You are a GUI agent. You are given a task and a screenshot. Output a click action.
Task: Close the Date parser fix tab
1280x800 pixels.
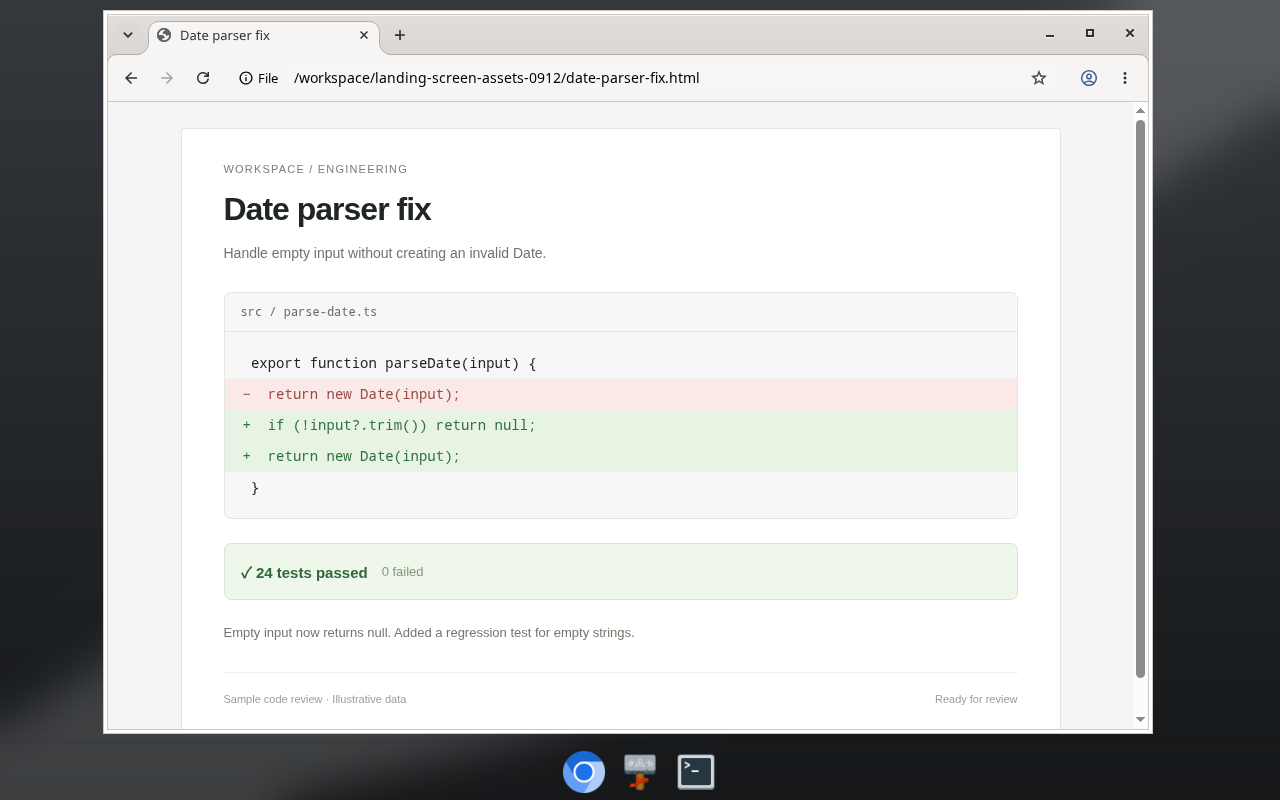(364, 35)
